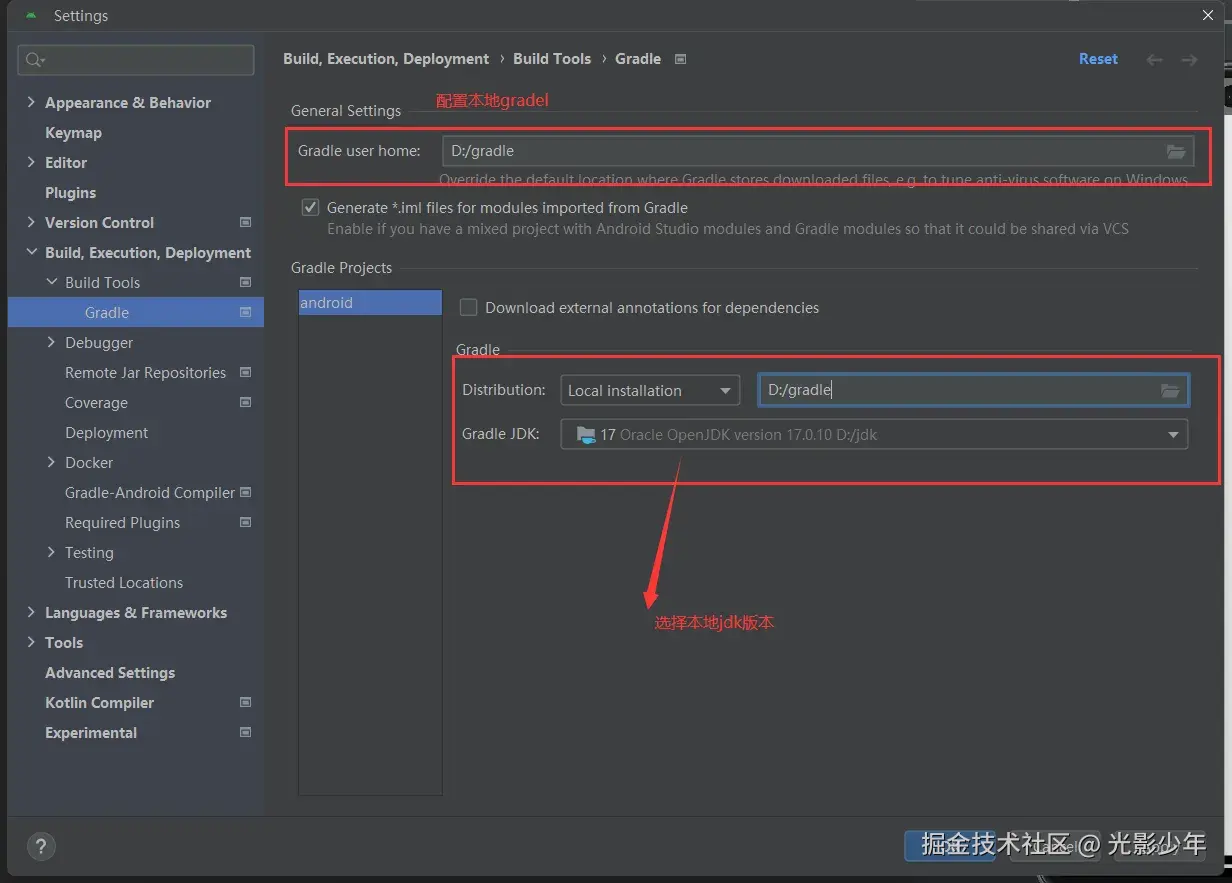Select Trusted Locations in settings tree
This screenshot has width=1232, height=883.
124,583
